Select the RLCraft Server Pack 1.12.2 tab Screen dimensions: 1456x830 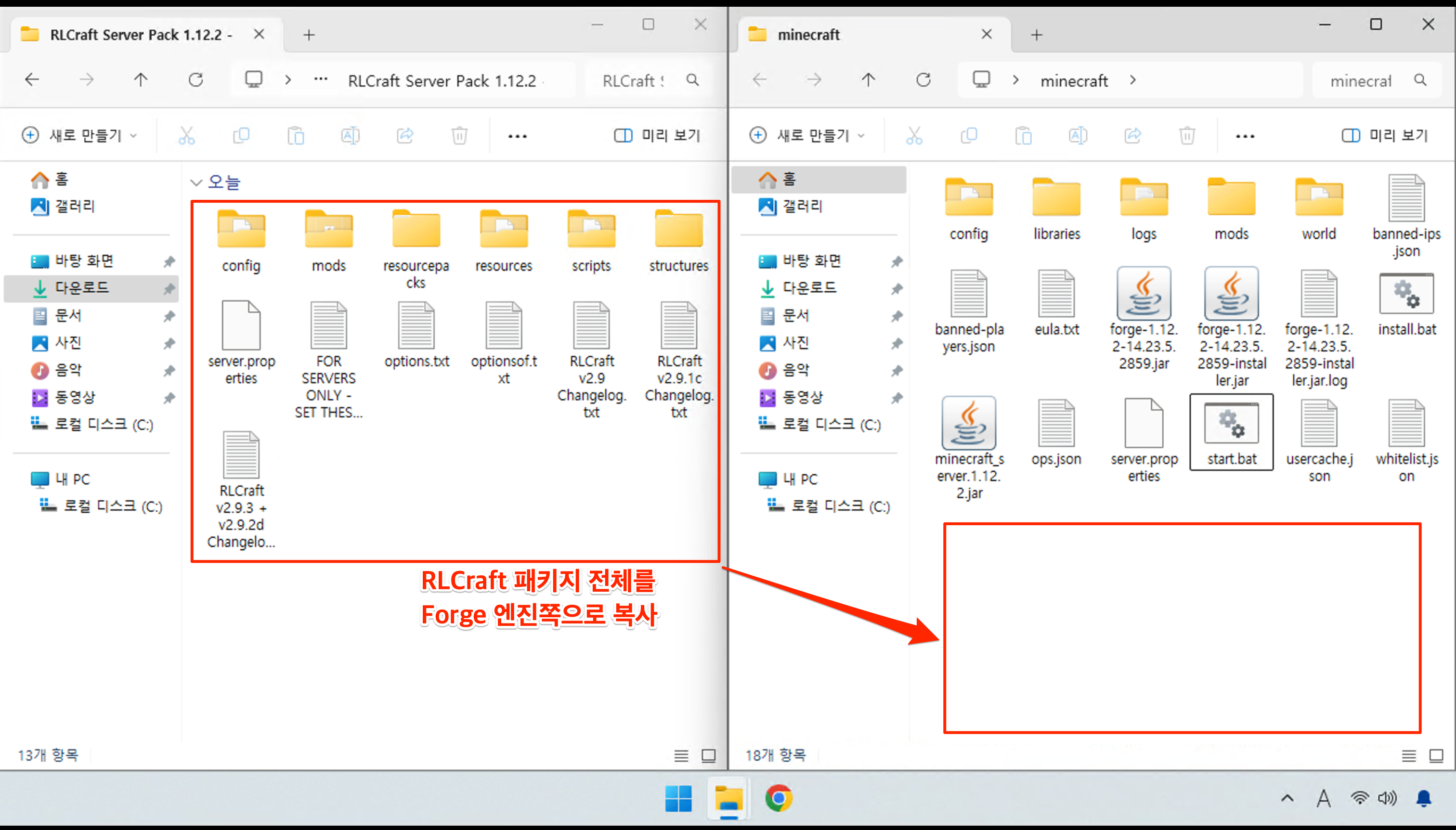coord(141,35)
